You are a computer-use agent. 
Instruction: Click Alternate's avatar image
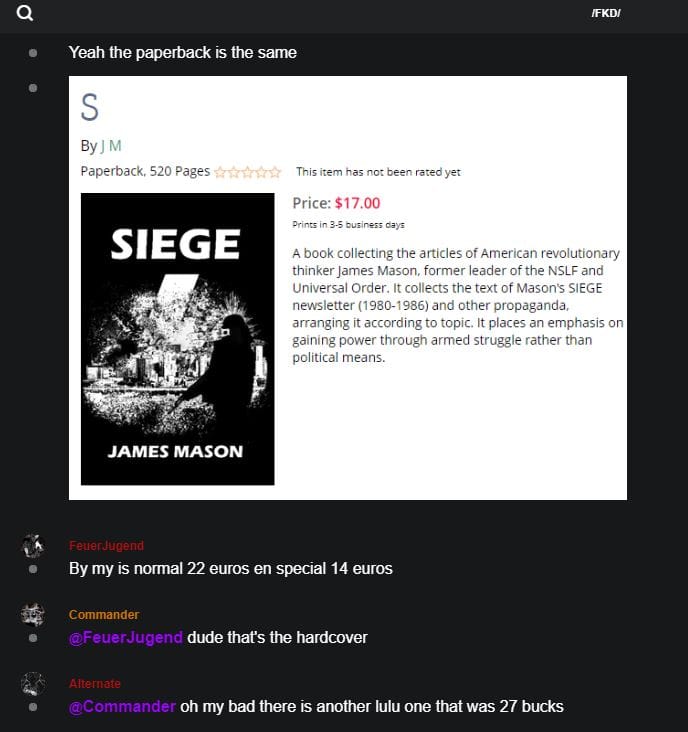33,683
